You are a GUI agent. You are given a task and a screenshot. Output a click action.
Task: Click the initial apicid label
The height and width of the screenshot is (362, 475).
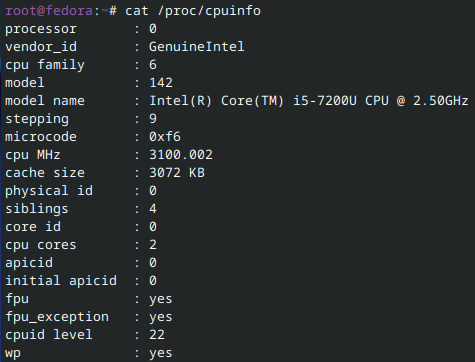(x=61, y=281)
